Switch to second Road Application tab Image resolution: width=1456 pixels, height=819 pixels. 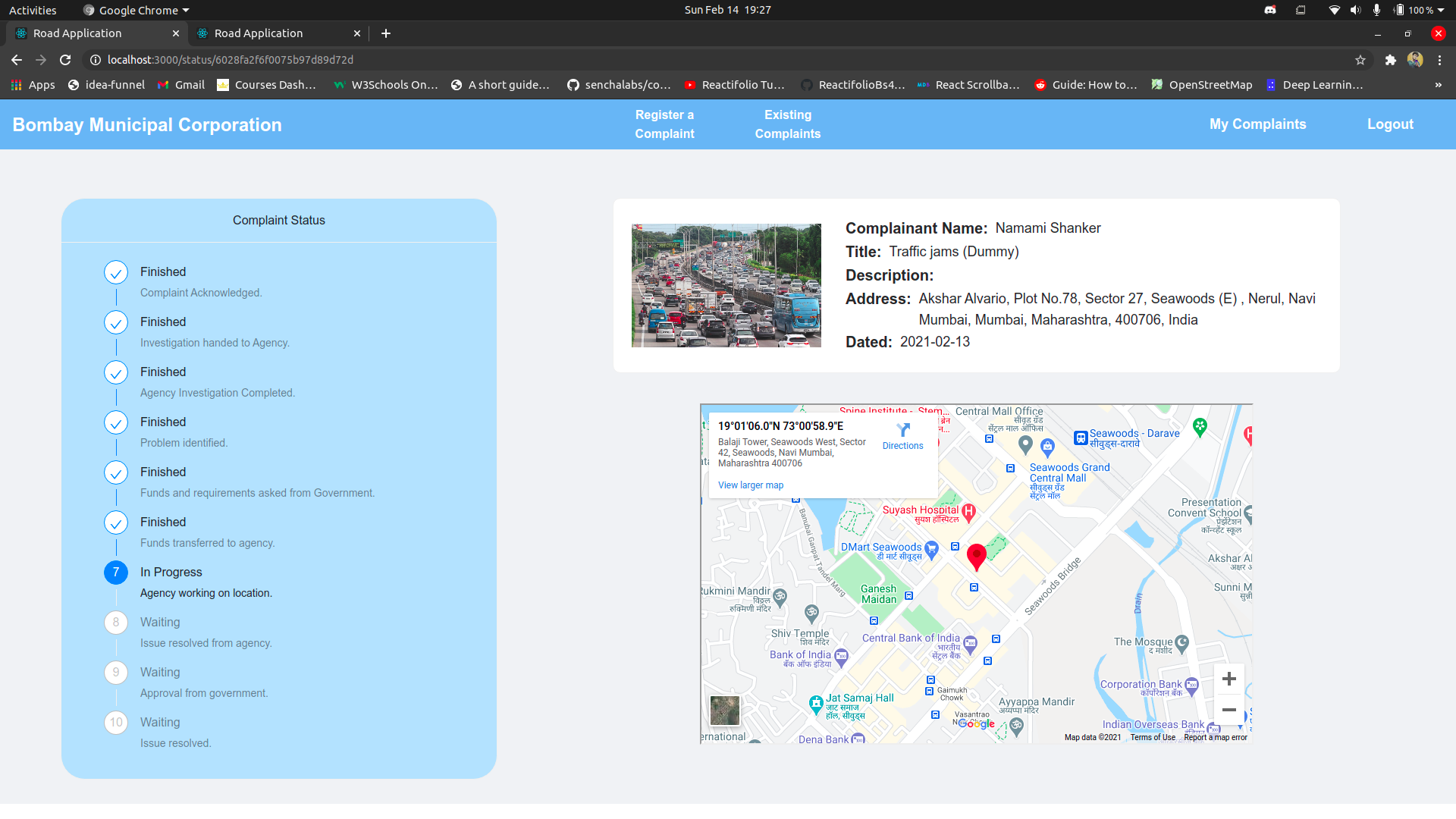pyautogui.click(x=259, y=33)
